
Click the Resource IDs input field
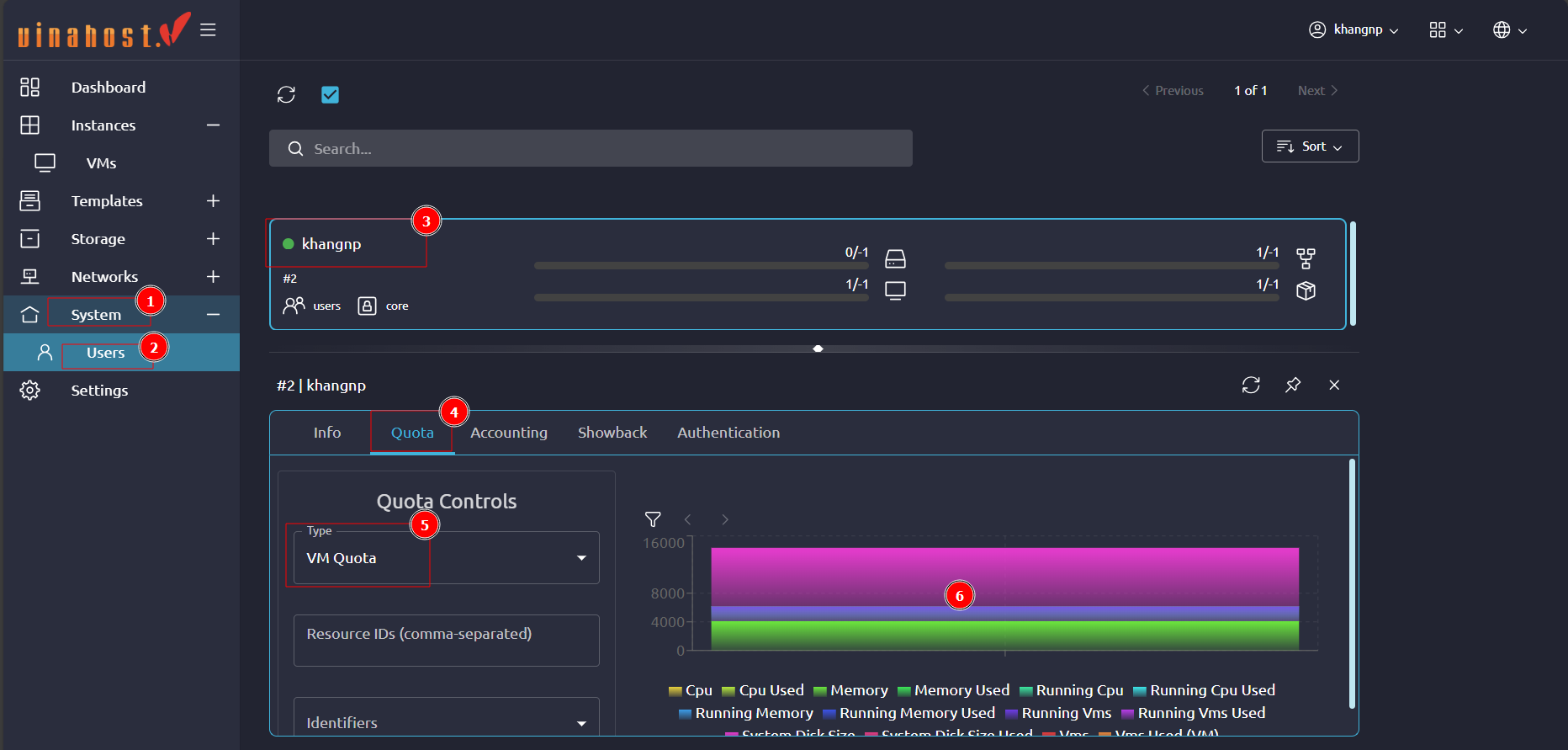tap(446, 641)
